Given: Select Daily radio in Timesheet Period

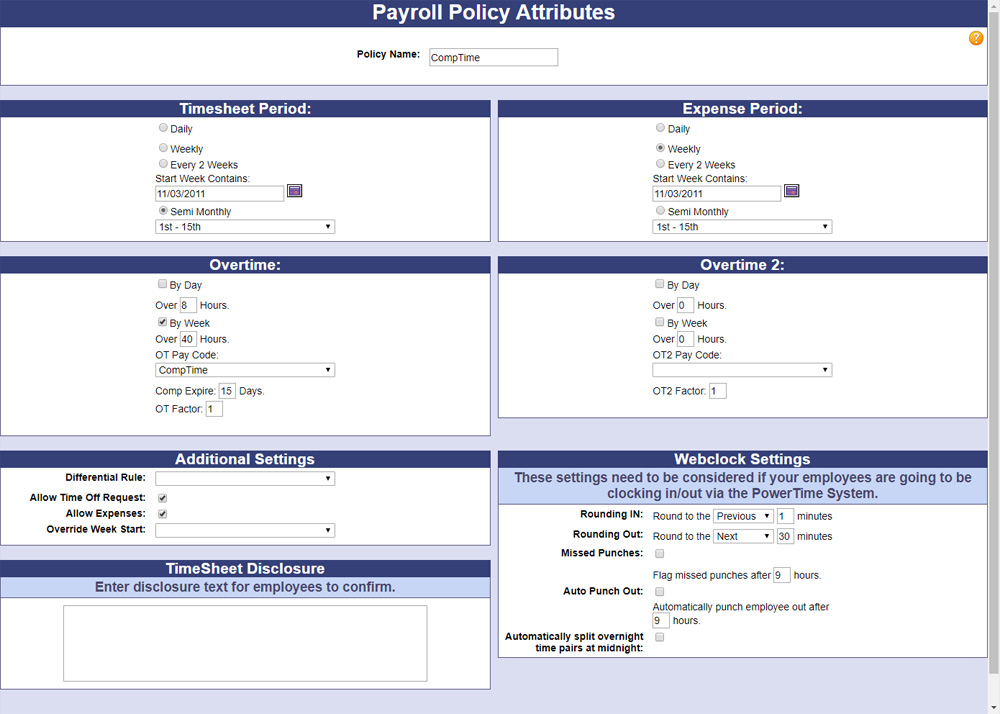Looking at the screenshot, I should [163, 128].
